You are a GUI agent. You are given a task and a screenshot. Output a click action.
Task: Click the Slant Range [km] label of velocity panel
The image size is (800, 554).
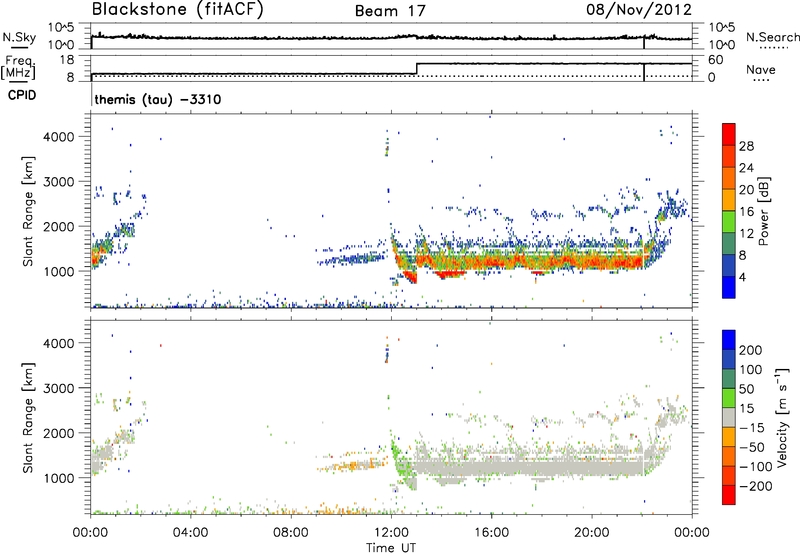(x=28, y=417)
